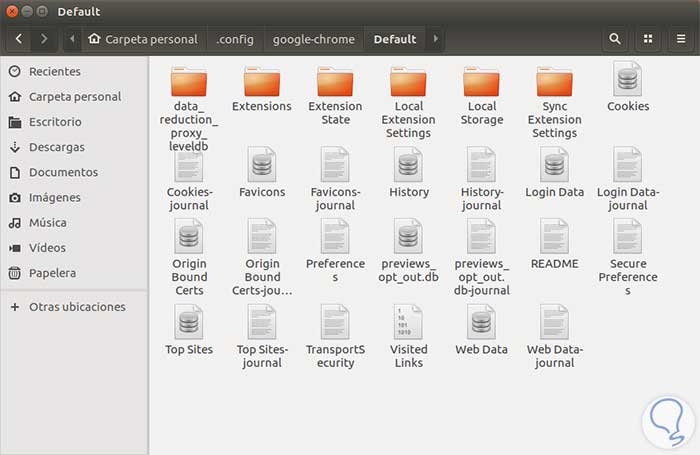Open Escritorio in the sidebar
This screenshot has height=455, width=700.
click(x=74, y=122)
